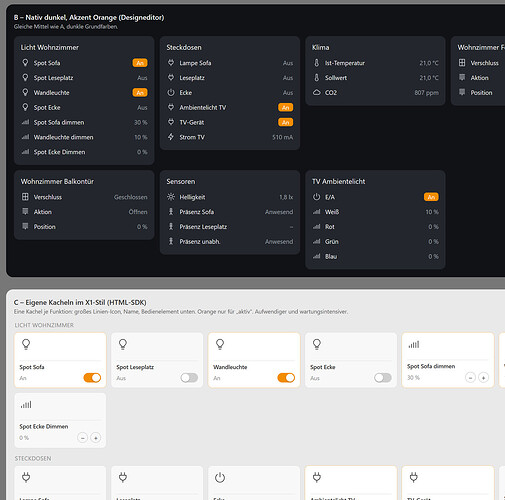Click plus on the Spot Ecke Dimmen tile

(96, 438)
